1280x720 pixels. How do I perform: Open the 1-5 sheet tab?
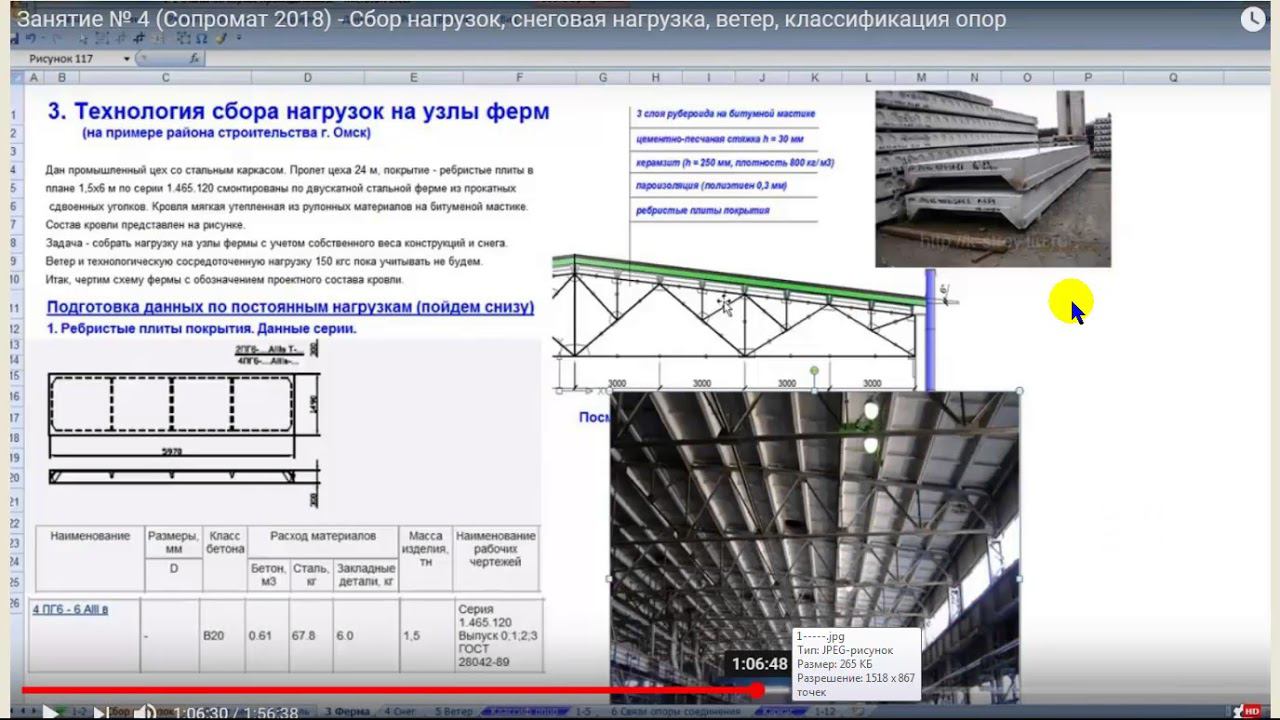point(583,711)
